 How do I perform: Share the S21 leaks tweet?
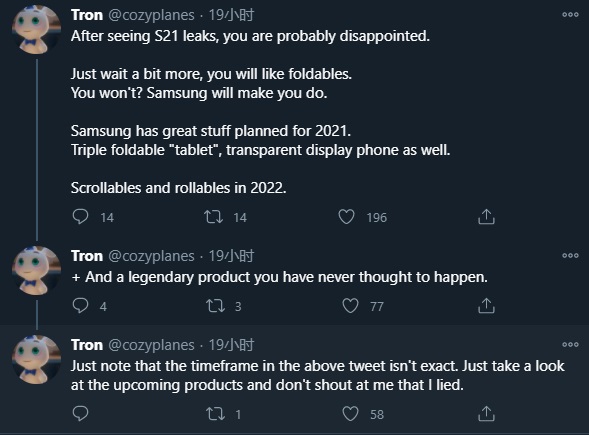click(486, 217)
